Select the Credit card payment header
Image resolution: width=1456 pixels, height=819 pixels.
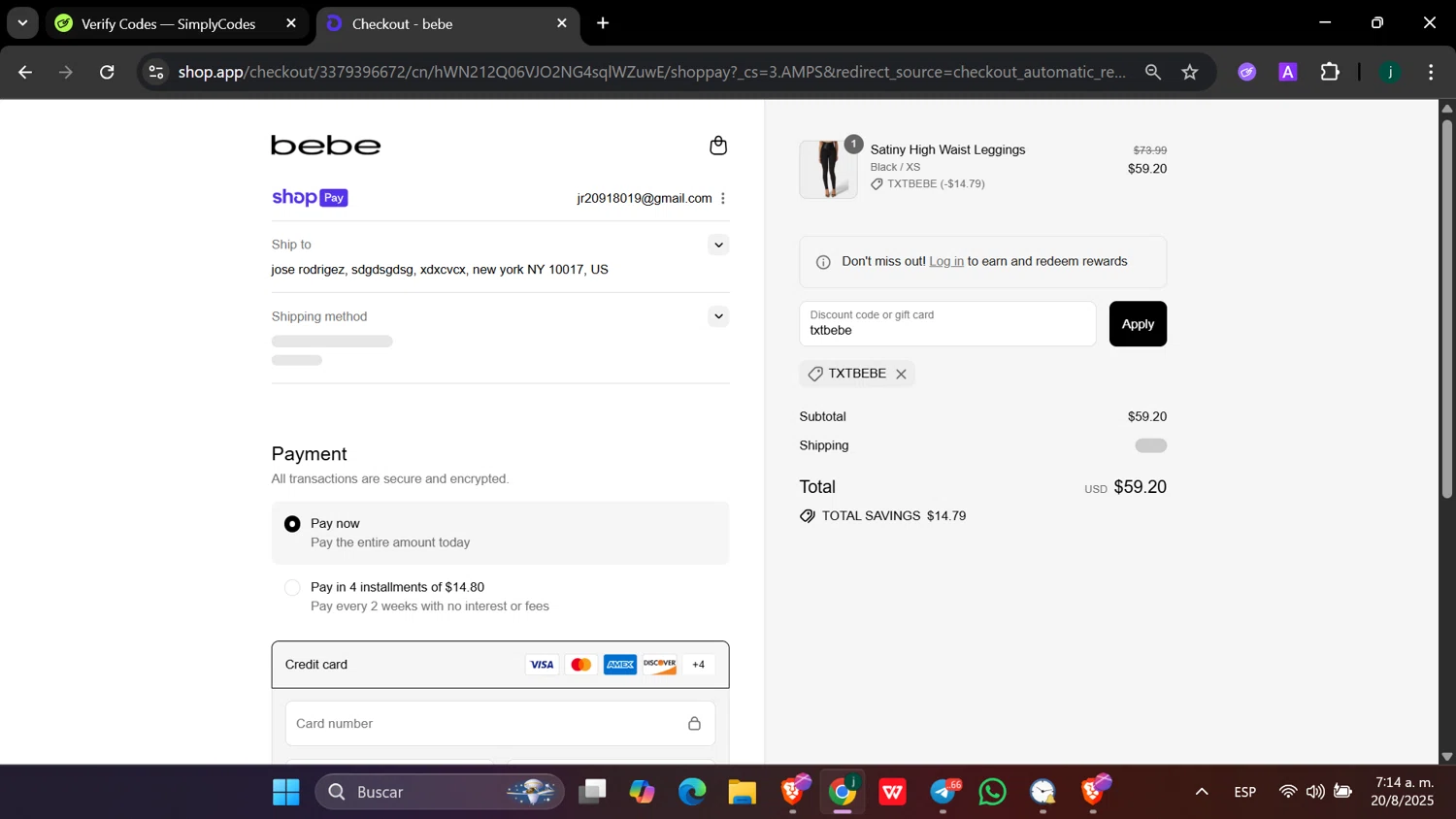coord(500,665)
